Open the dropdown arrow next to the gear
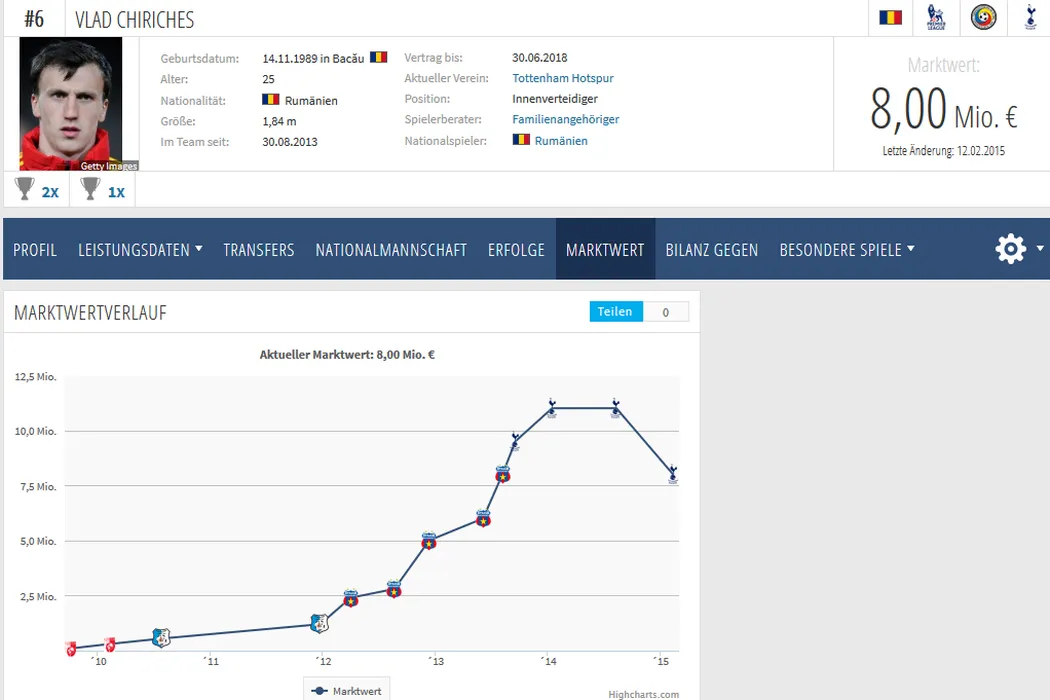This screenshot has width=1050, height=700. 1040,248
